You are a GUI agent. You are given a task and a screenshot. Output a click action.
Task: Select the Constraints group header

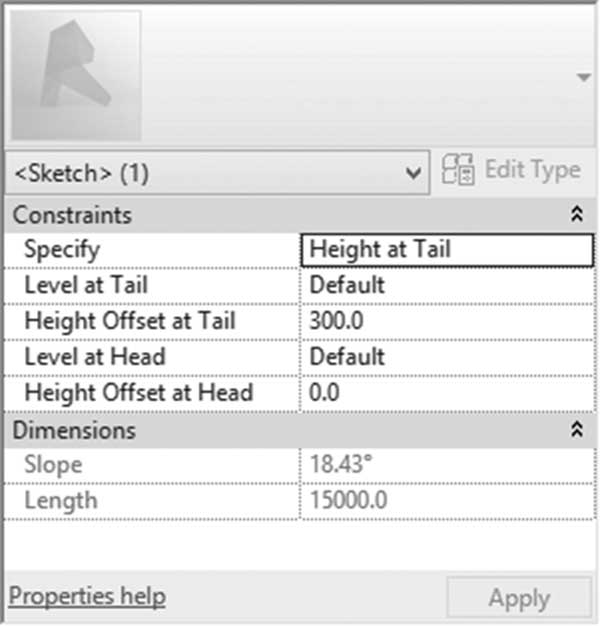(x=300, y=215)
